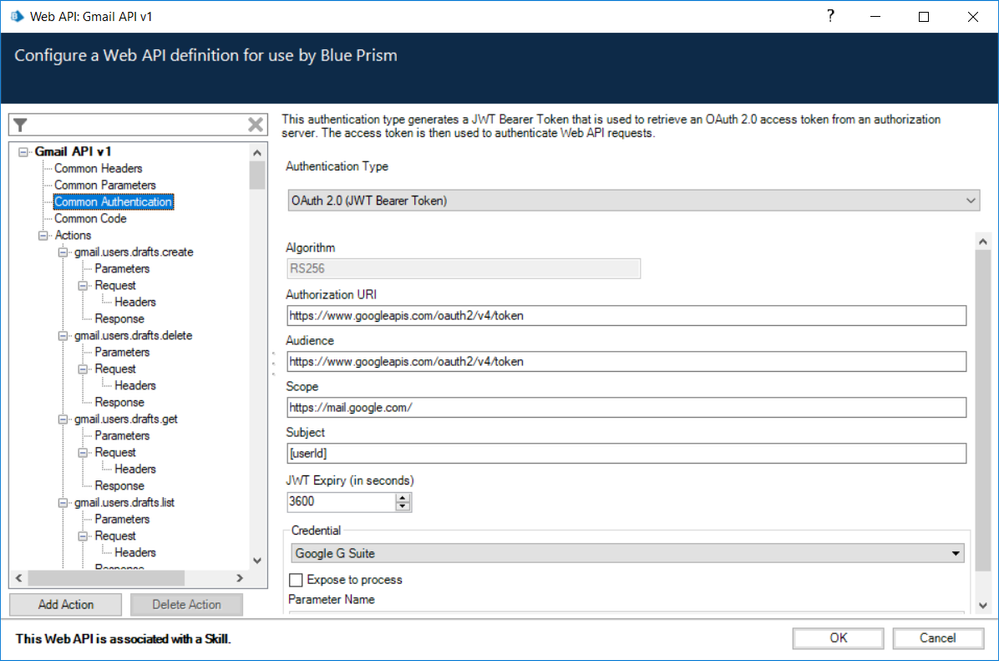This screenshot has height=661, width=999.
Task: Click the Add Action button
Action: (66, 605)
